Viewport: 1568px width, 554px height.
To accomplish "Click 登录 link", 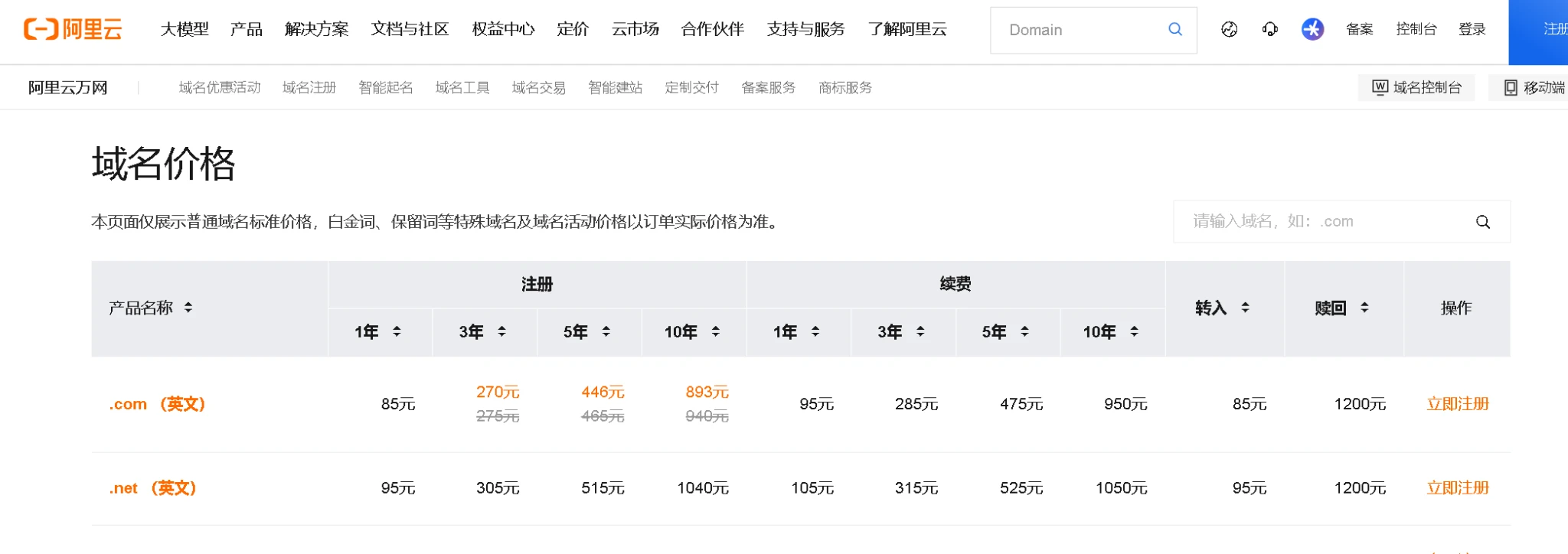I will [x=1472, y=29].
